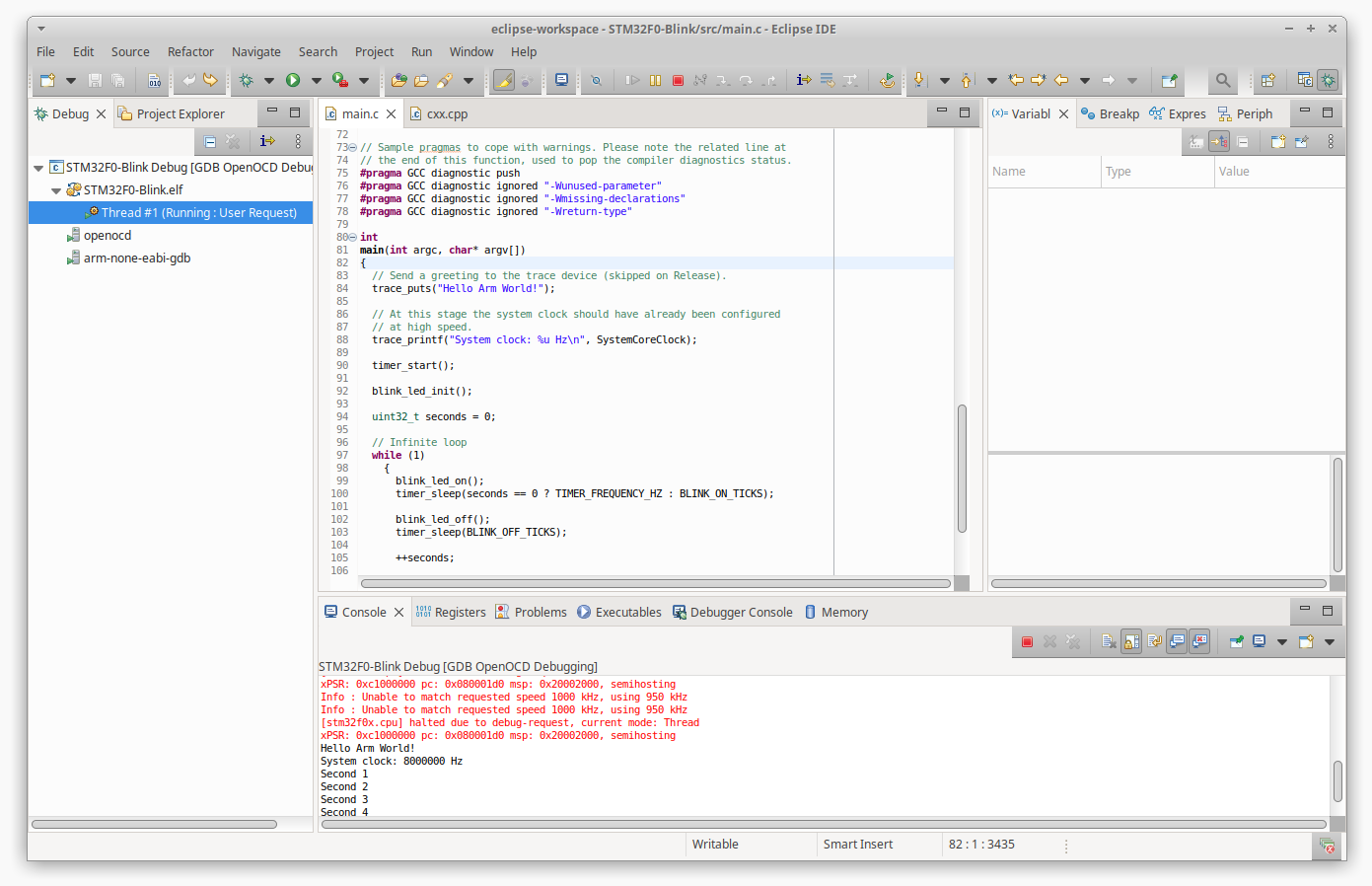
Task: Collapse the main function fold marker
Action: click(x=353, y=237)
